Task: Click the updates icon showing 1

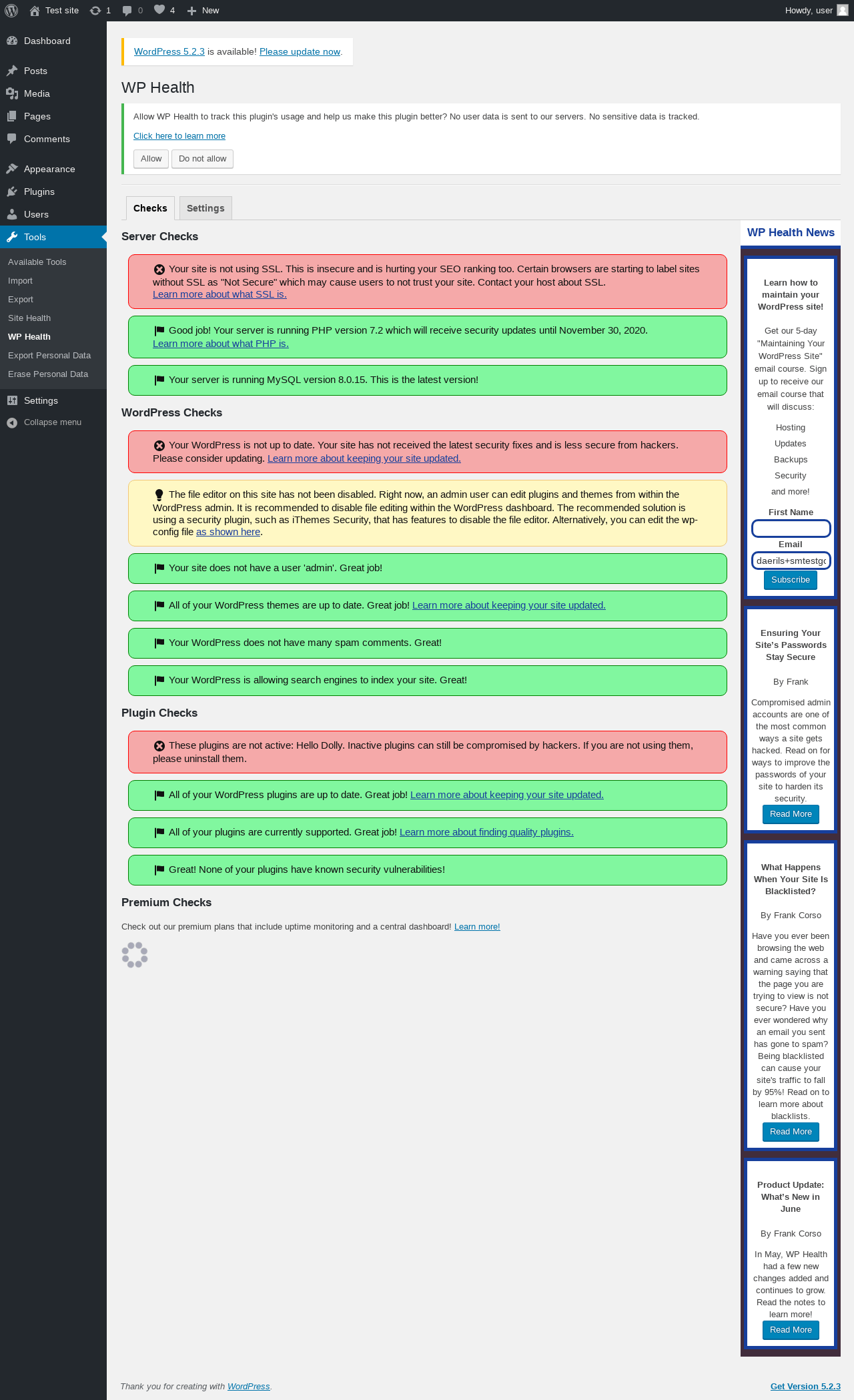Action: point(100,11)
